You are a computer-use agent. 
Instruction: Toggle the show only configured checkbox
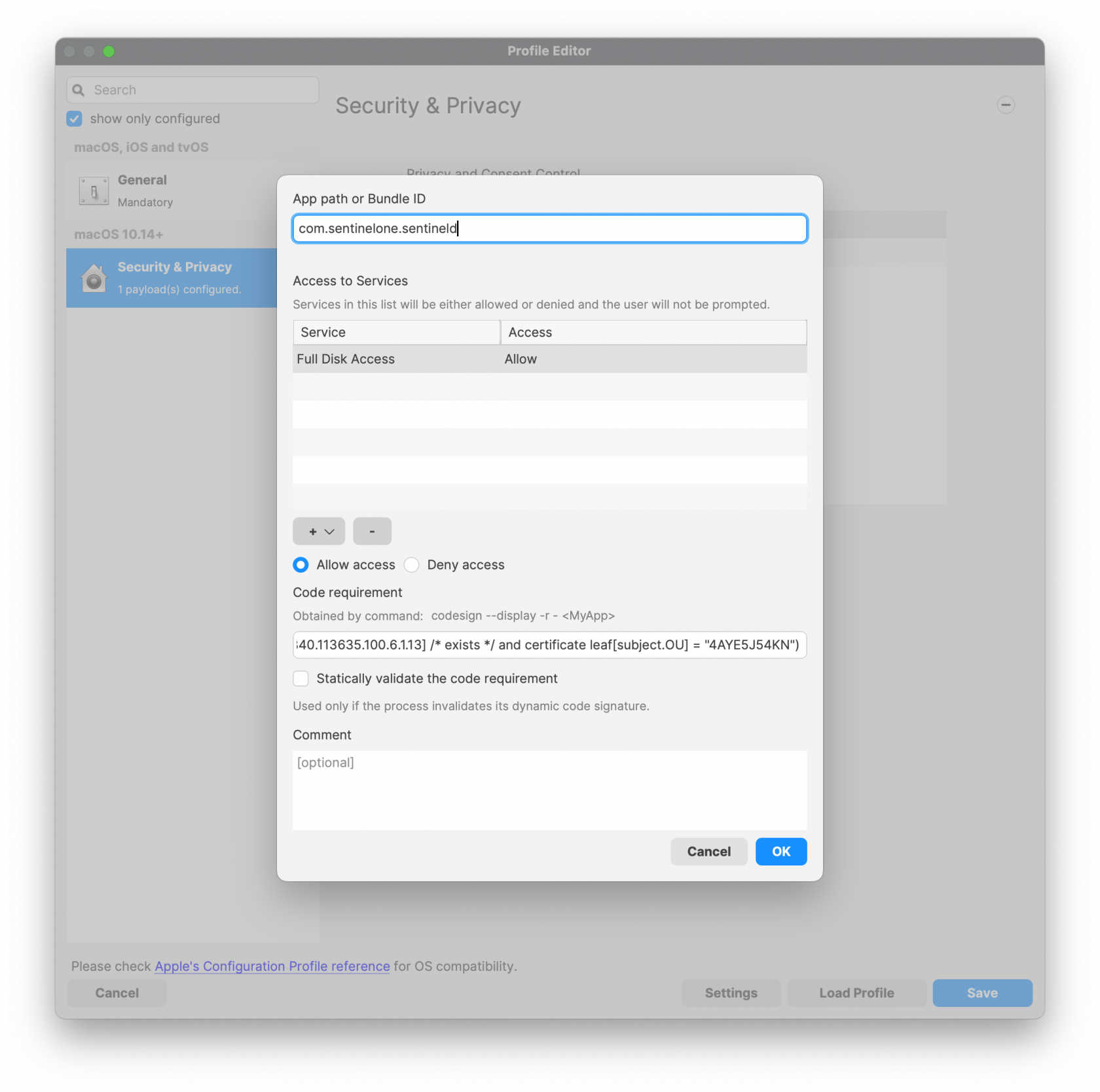75,118
